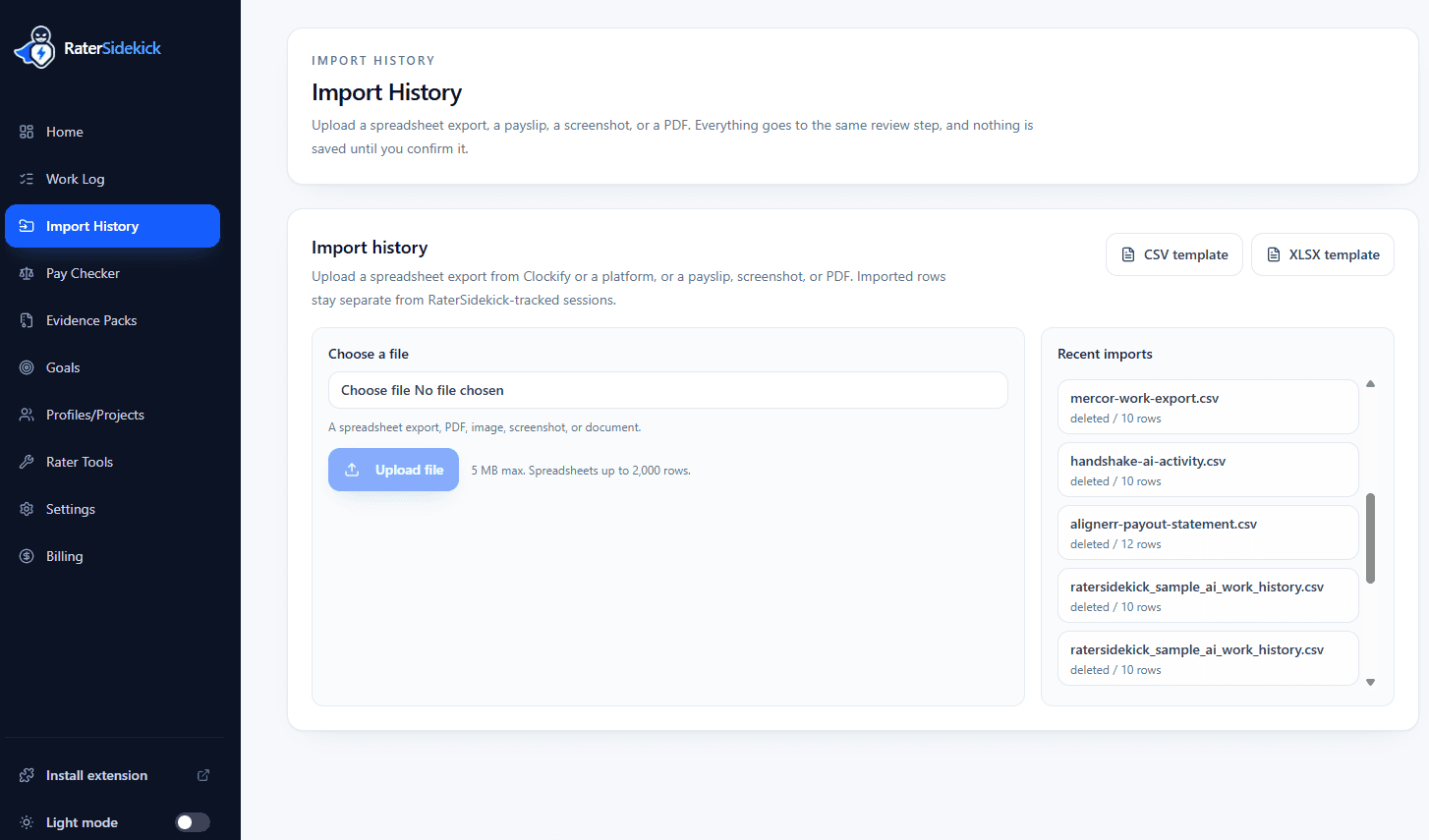Screen dimensions: 1429x840
Task: Open the Goals section
Action: (x=112, y=367)
